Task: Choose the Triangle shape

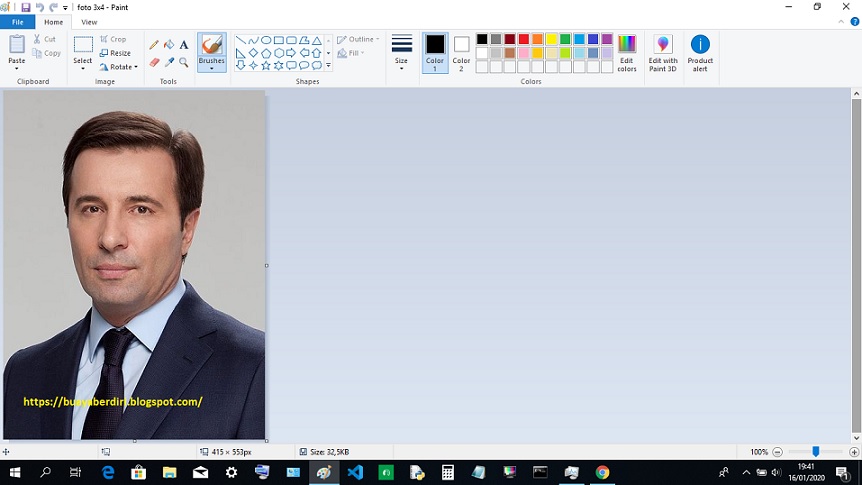Action: tap(317, 40)
